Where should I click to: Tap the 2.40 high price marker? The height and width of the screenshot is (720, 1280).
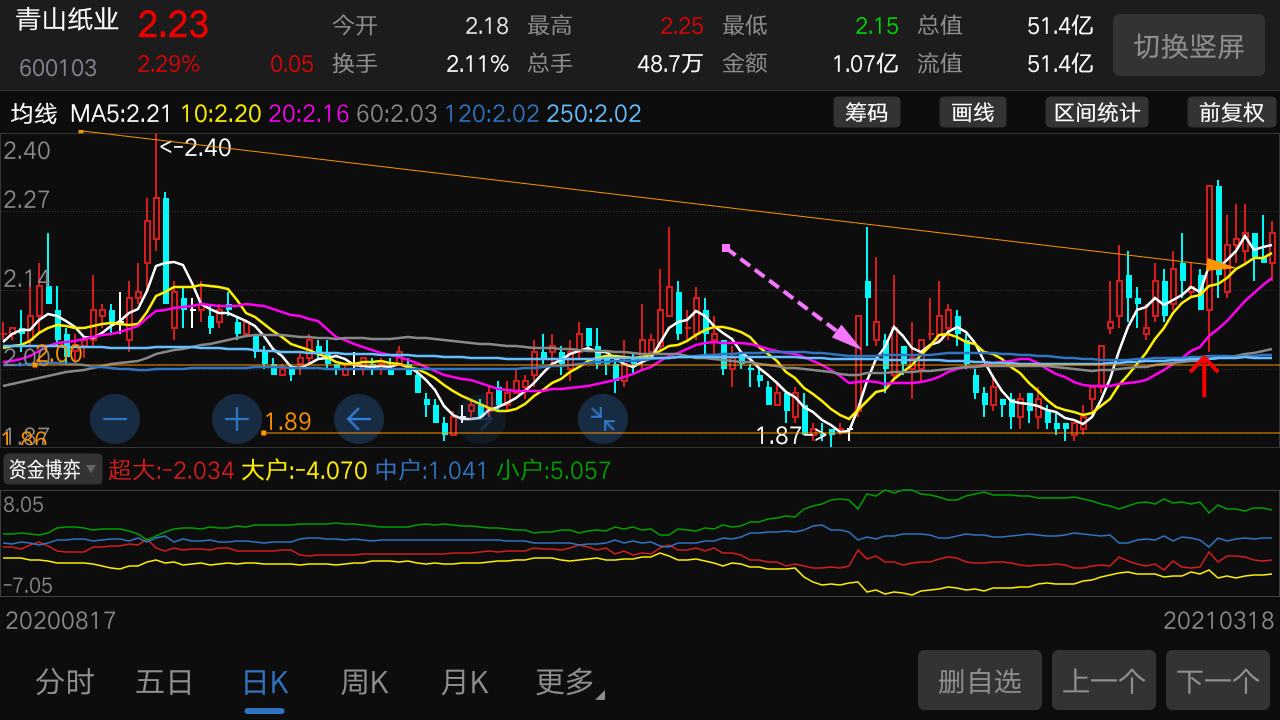196,148
